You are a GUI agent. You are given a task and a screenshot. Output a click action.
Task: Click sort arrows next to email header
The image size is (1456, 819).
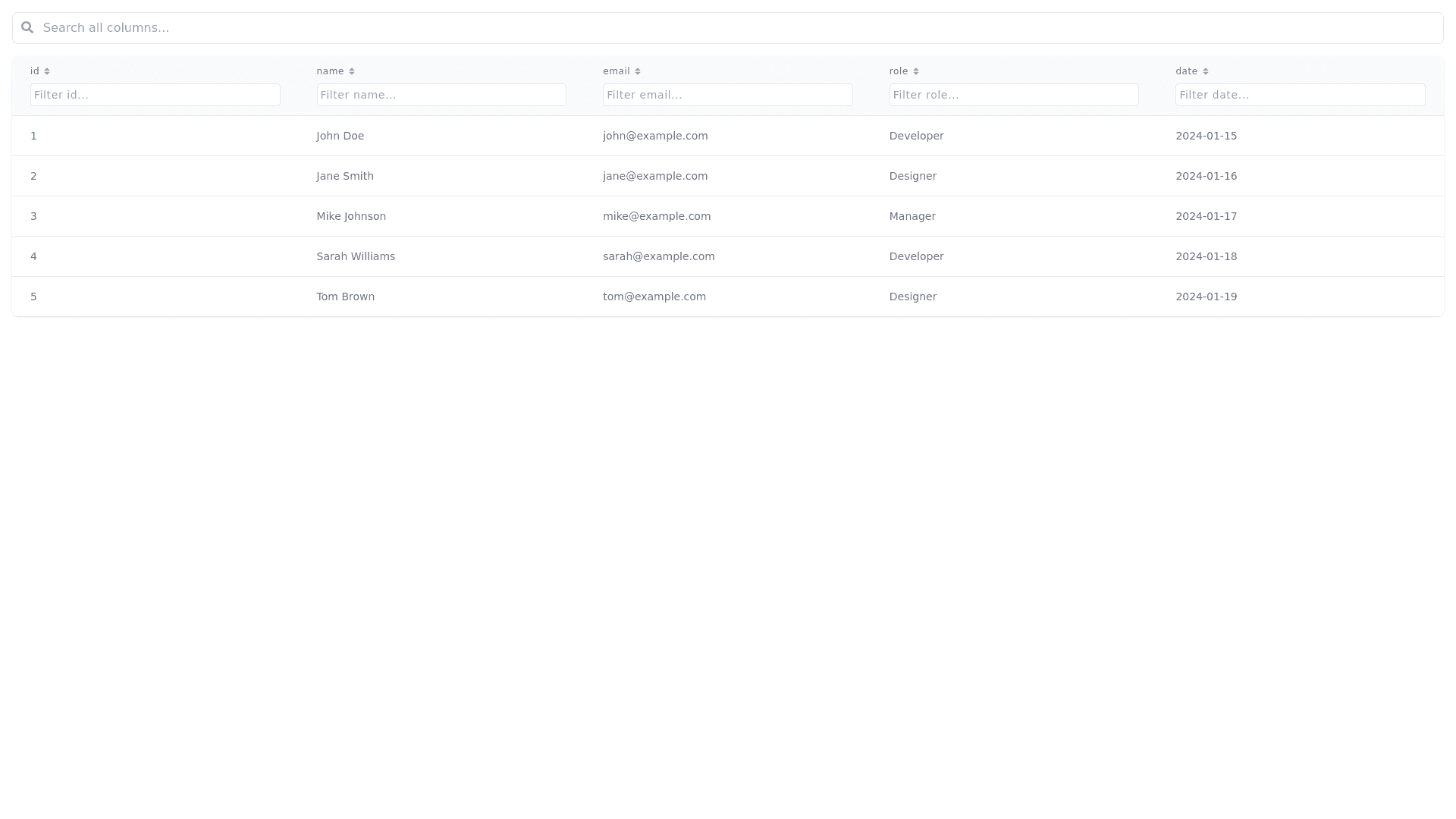click(638, 71)
